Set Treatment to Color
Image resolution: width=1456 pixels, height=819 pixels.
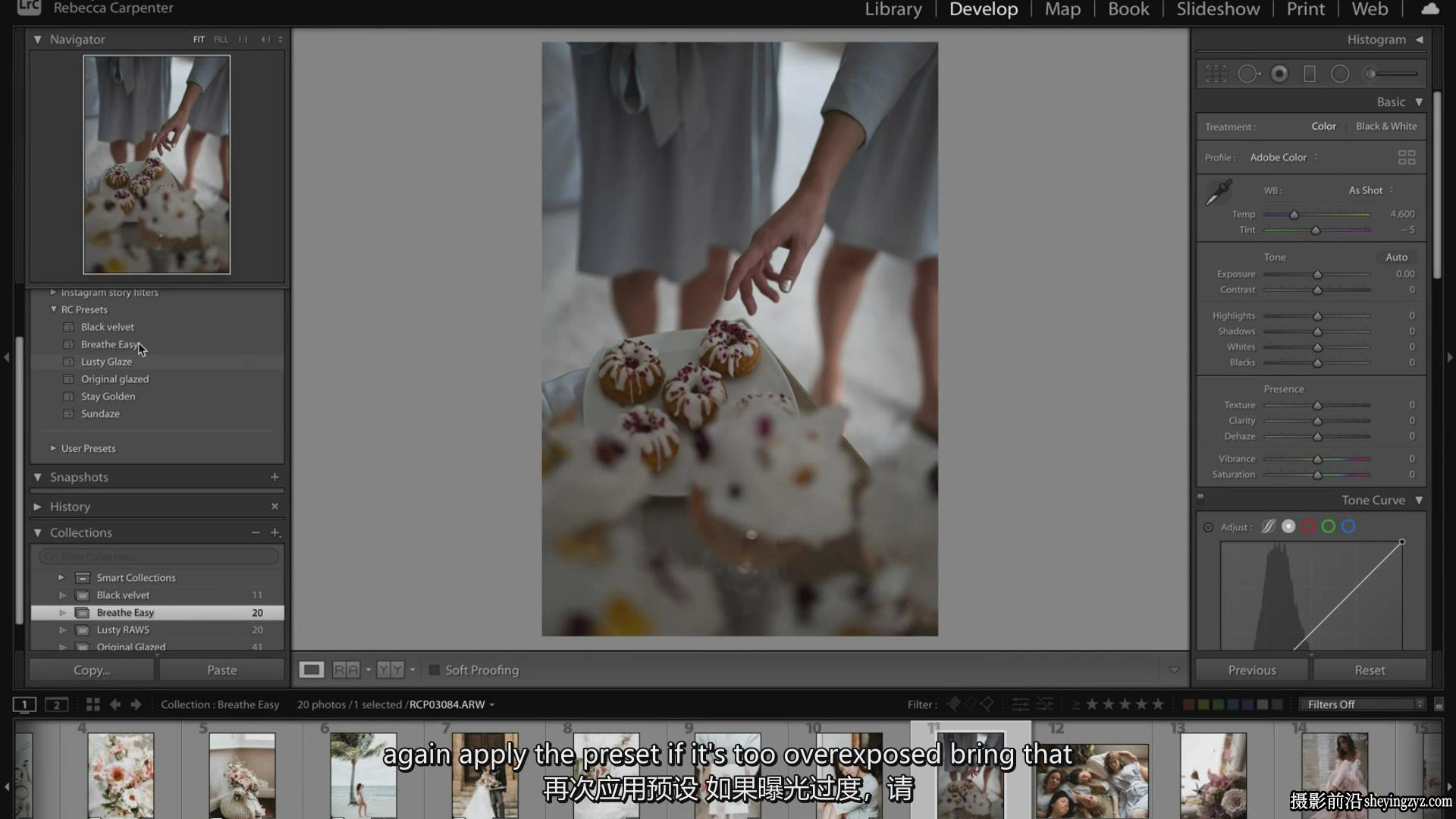(1323, 126)
